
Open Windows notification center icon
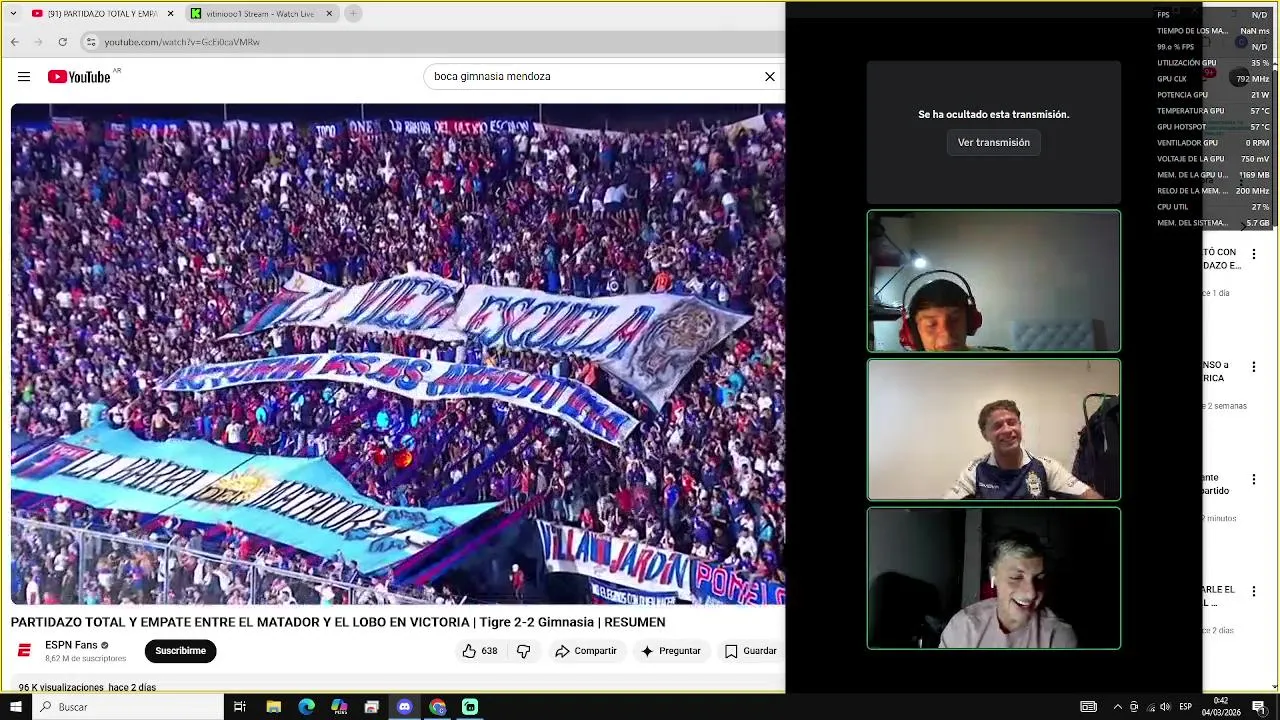1259,707
